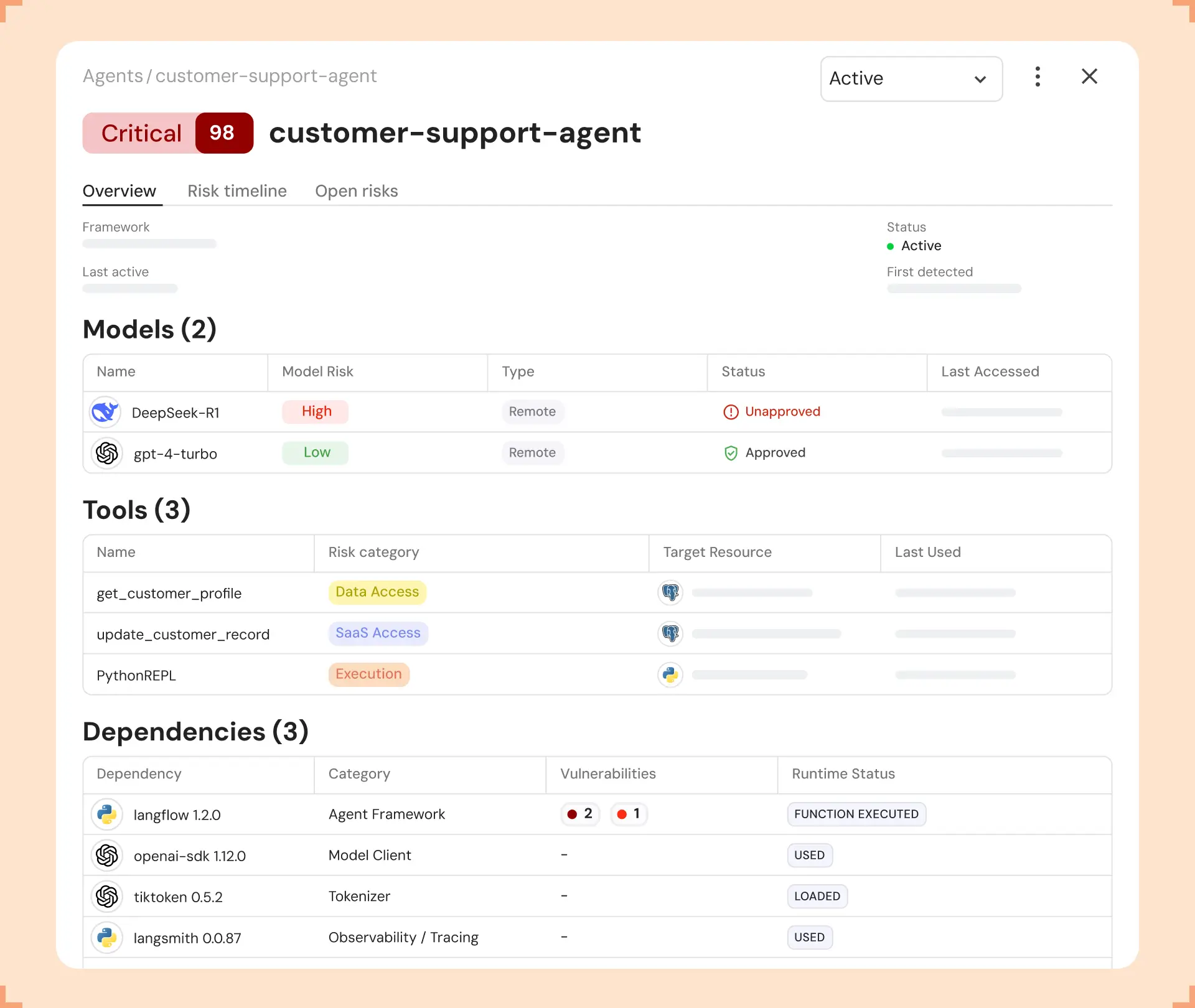Click the Approved shield icon for gpt-4-turbo
Screen dimensions: 1195x1008
click(731, 453)
